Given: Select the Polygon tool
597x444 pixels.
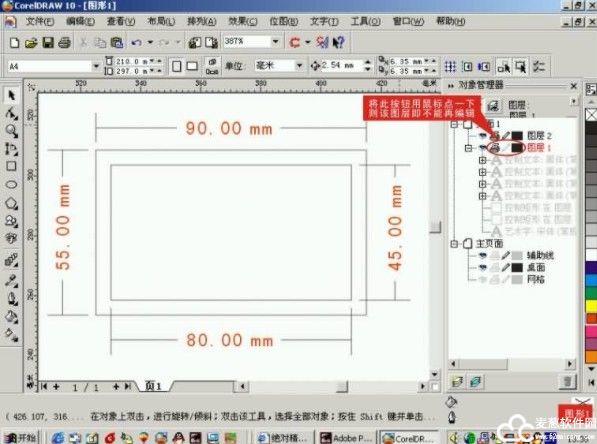Looking at the screenshot, I should [x=11, y=203].
